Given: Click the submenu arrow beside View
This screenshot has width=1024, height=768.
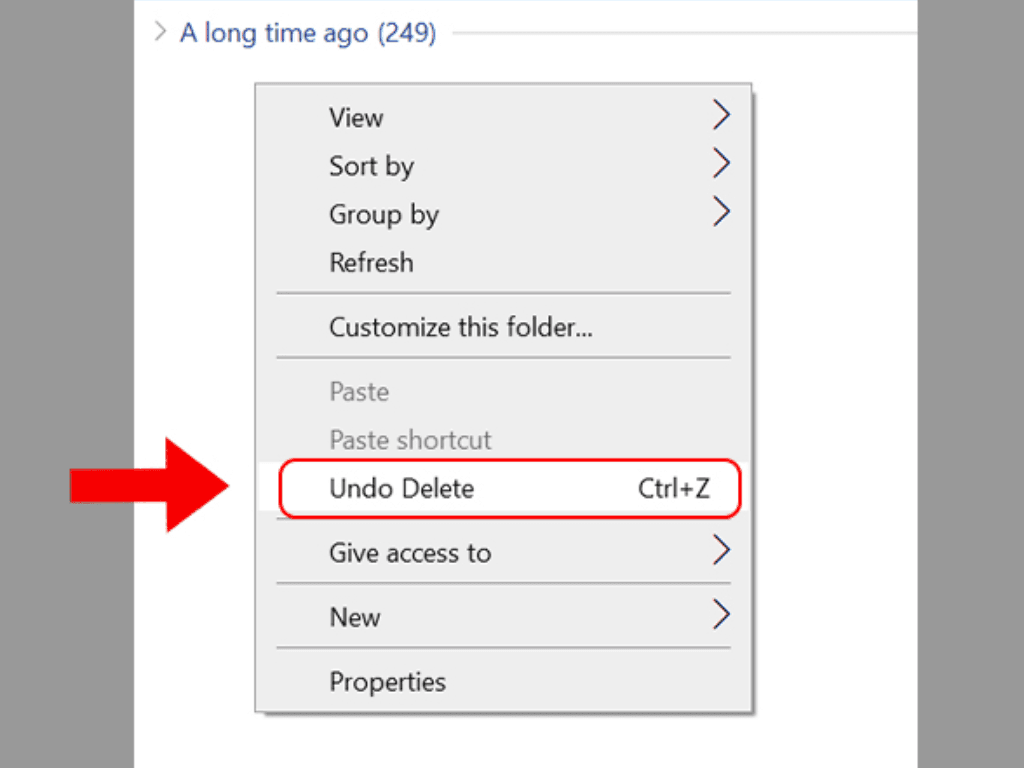Looking at the screenshot, I should click(720, 116).
